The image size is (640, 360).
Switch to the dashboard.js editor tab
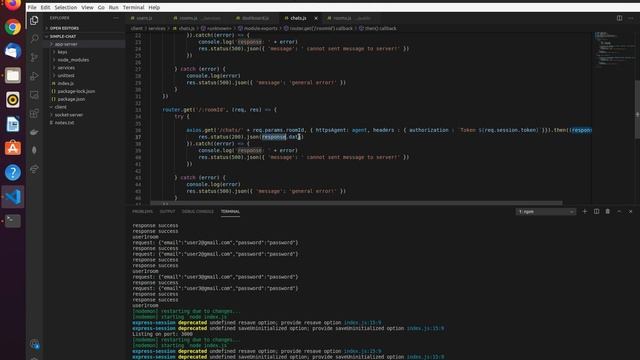255,18
